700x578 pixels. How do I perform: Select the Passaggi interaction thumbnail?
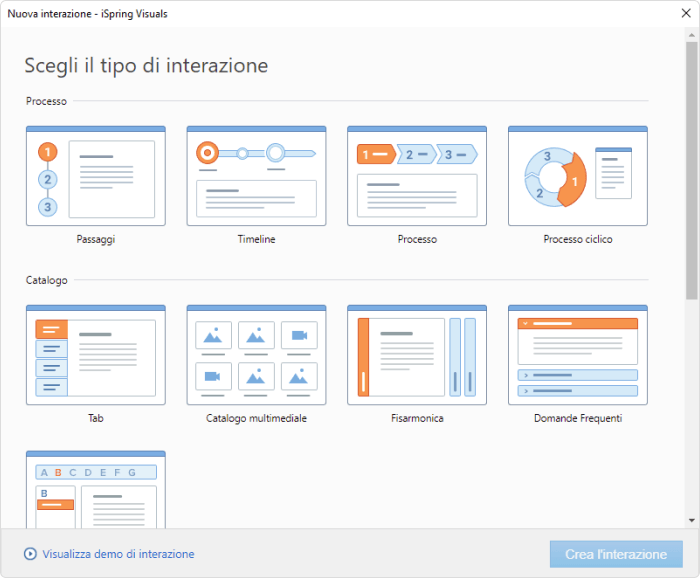tap(96, 176)
